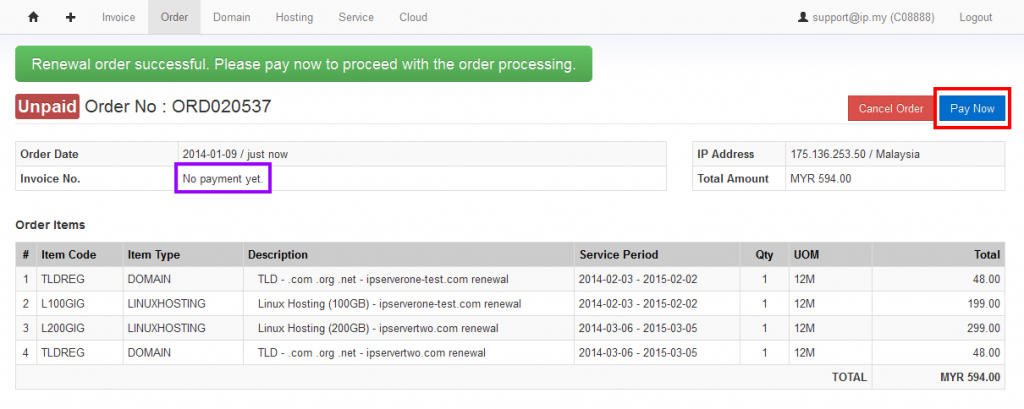Click the plus icon in navbar
The width and height of the screenshot is (1024, 409).
pos(71,17)
